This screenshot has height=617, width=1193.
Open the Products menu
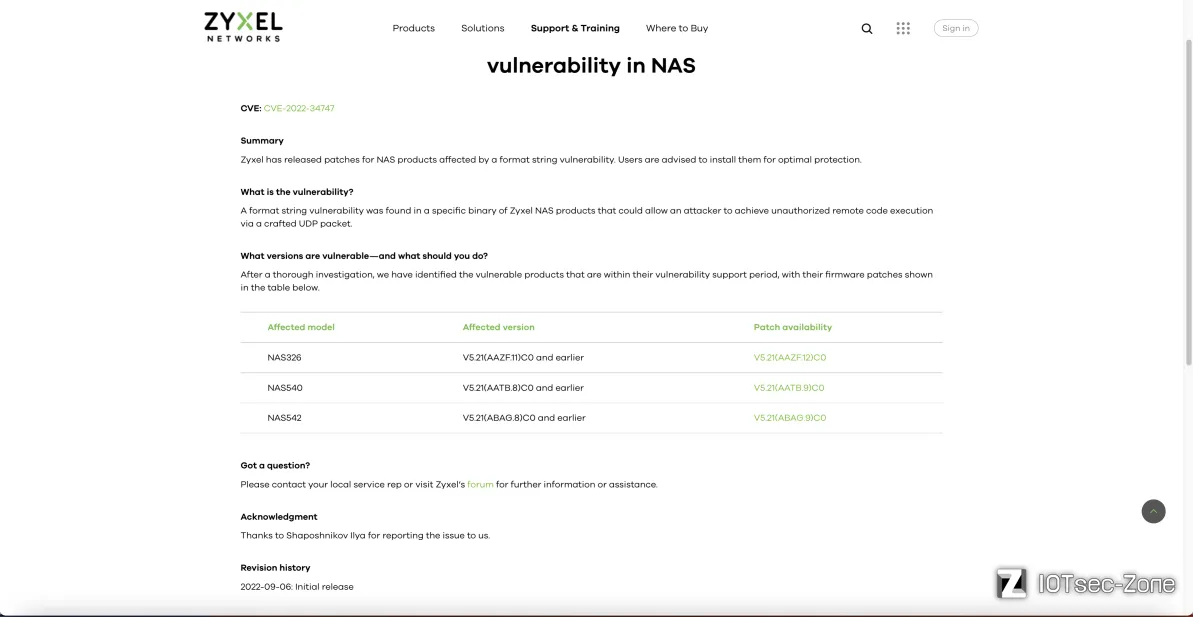pos(413,28)
